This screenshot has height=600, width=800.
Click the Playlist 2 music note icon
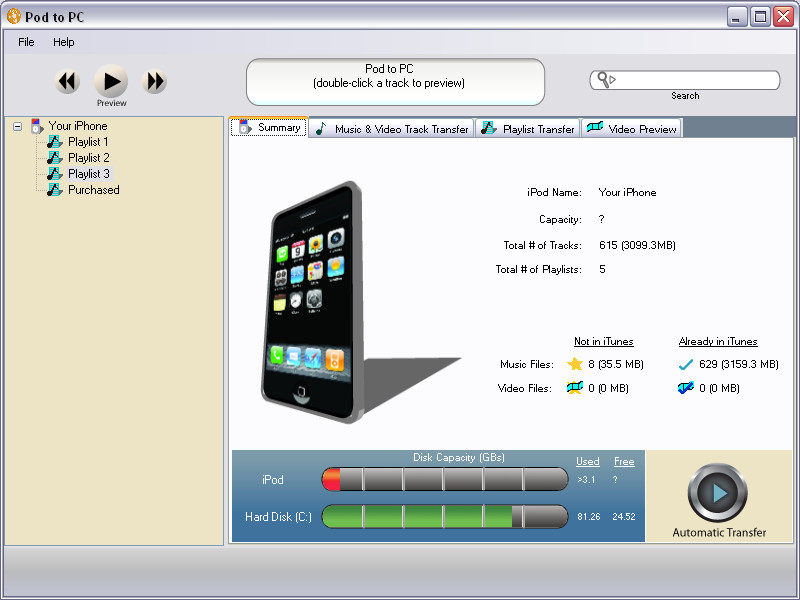click(54, 158)
